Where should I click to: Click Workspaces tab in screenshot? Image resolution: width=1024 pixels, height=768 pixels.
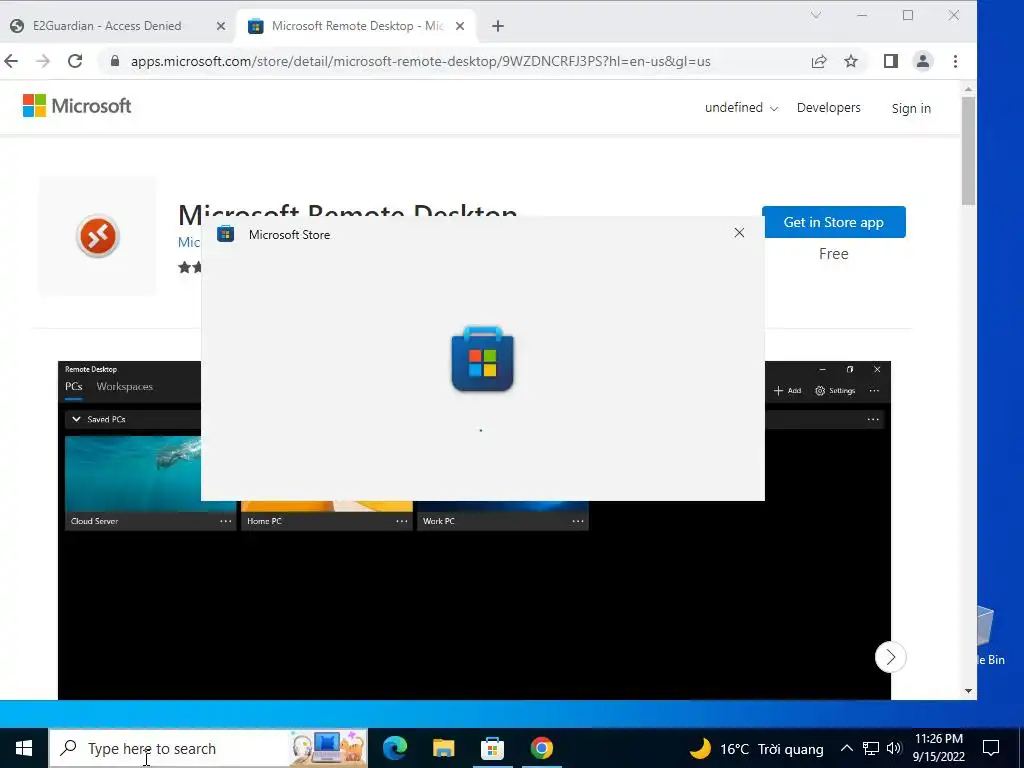pos(125,387)
